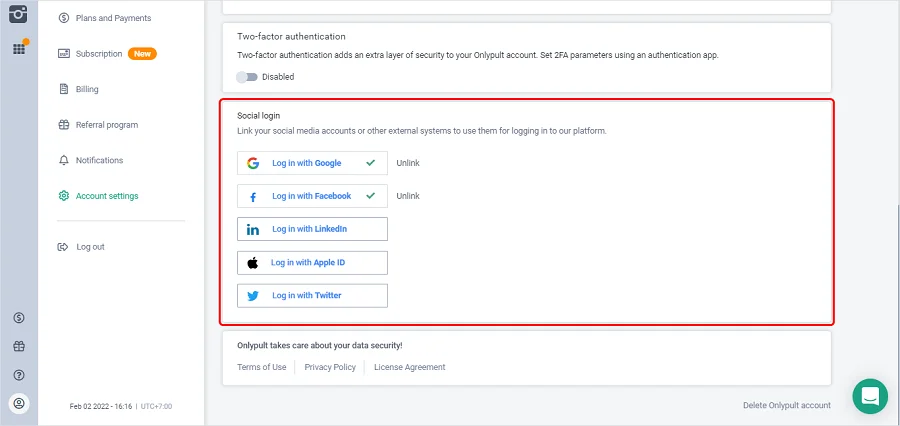The height and width of the screenshot is (426, 900).
Task: Click the dollar sign icon in the left rail
Action: [x=19, y=318]
